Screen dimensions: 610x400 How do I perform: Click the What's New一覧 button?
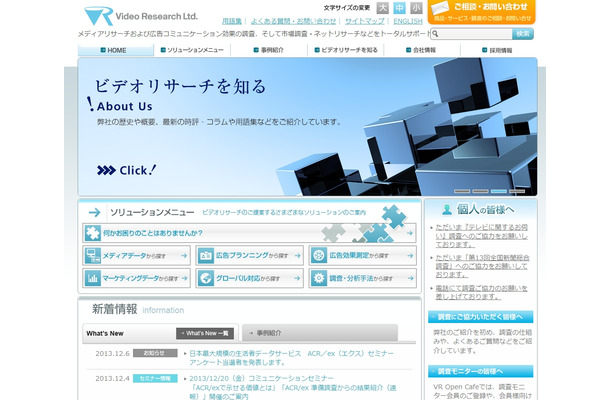(x=205, y=333)
